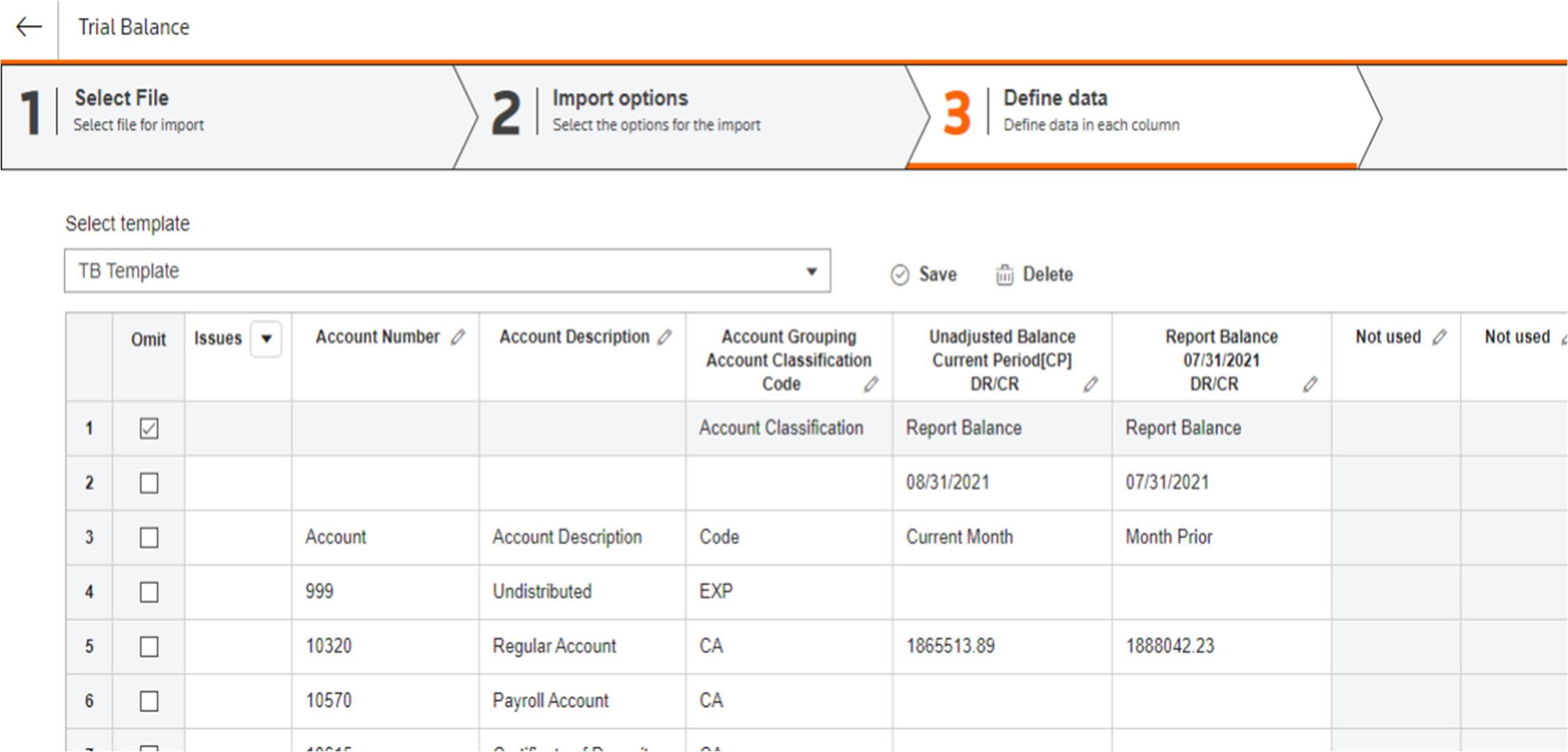Select row 6 header number
Screen dimensions: 1568x752
[89, 701]
